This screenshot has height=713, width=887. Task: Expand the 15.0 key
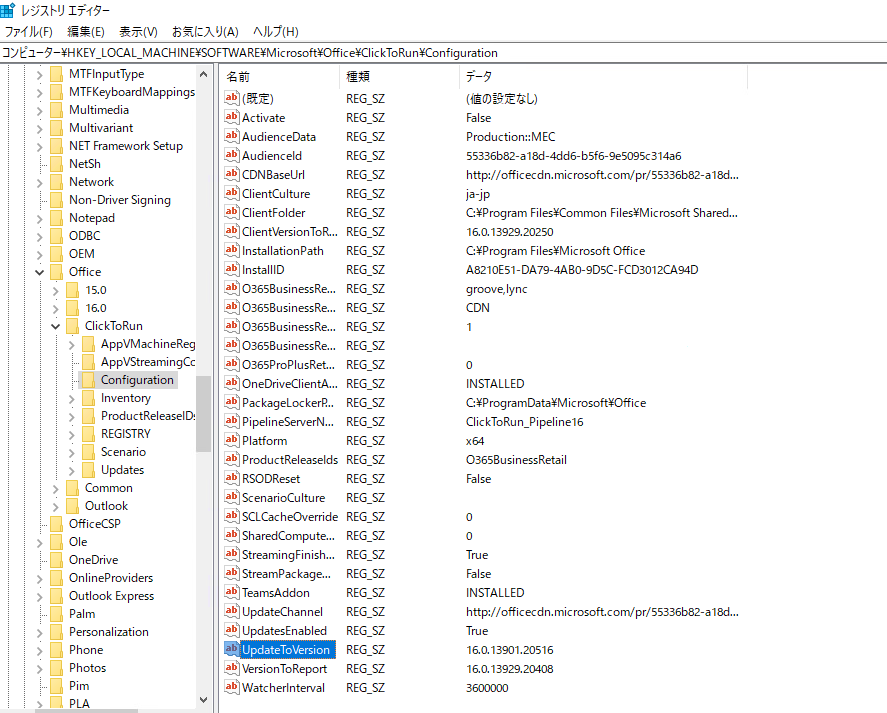coord(55,291)
